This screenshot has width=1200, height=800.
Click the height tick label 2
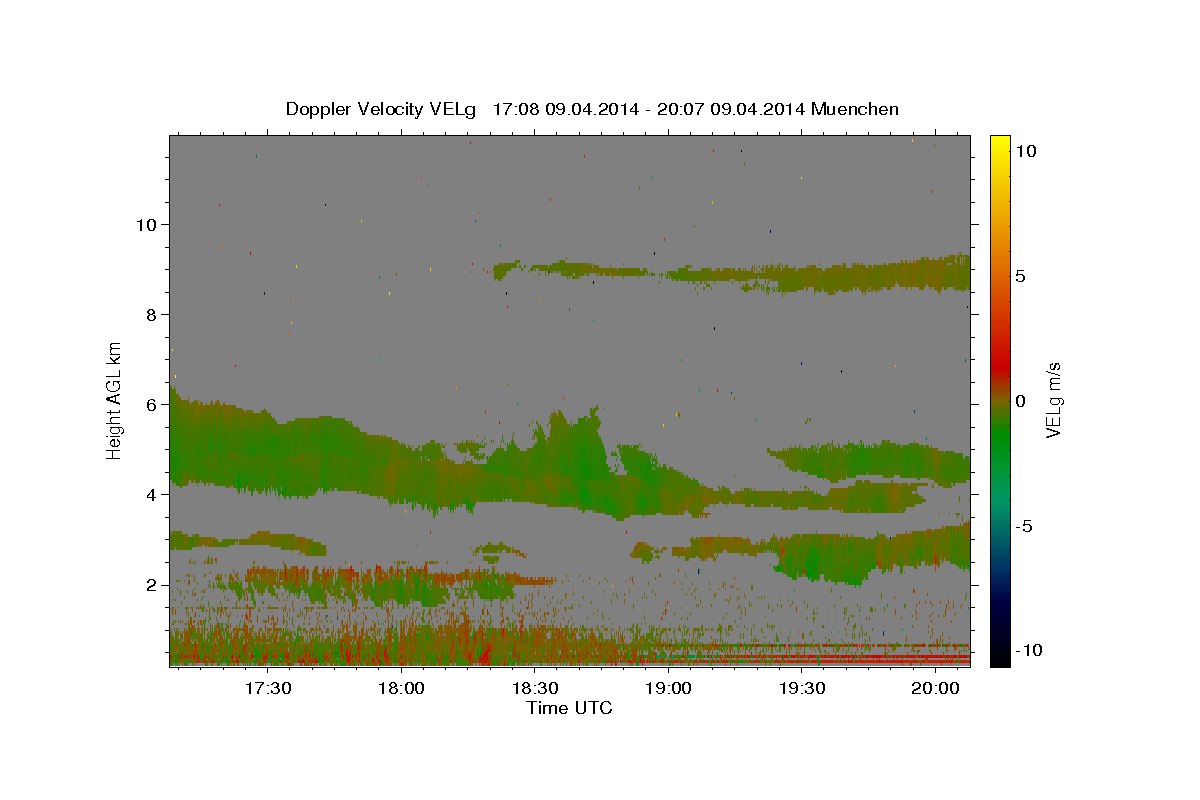coord(153,585)
